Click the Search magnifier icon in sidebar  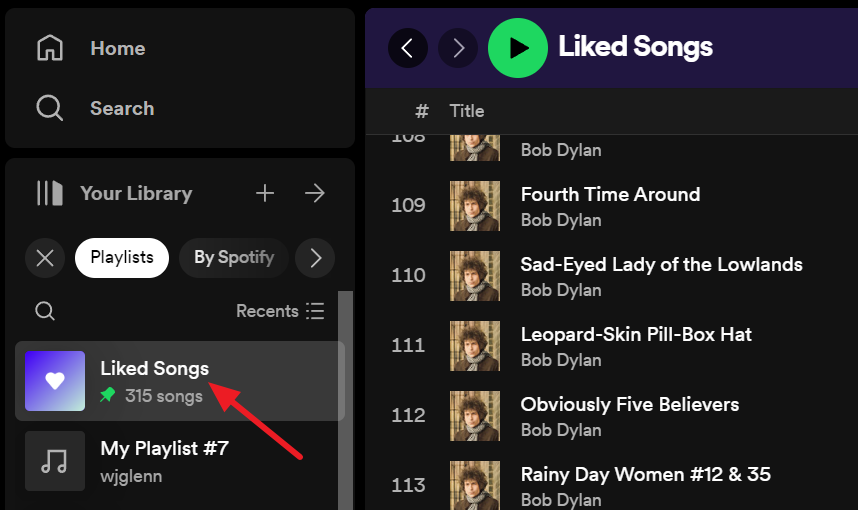click(49, 108)
